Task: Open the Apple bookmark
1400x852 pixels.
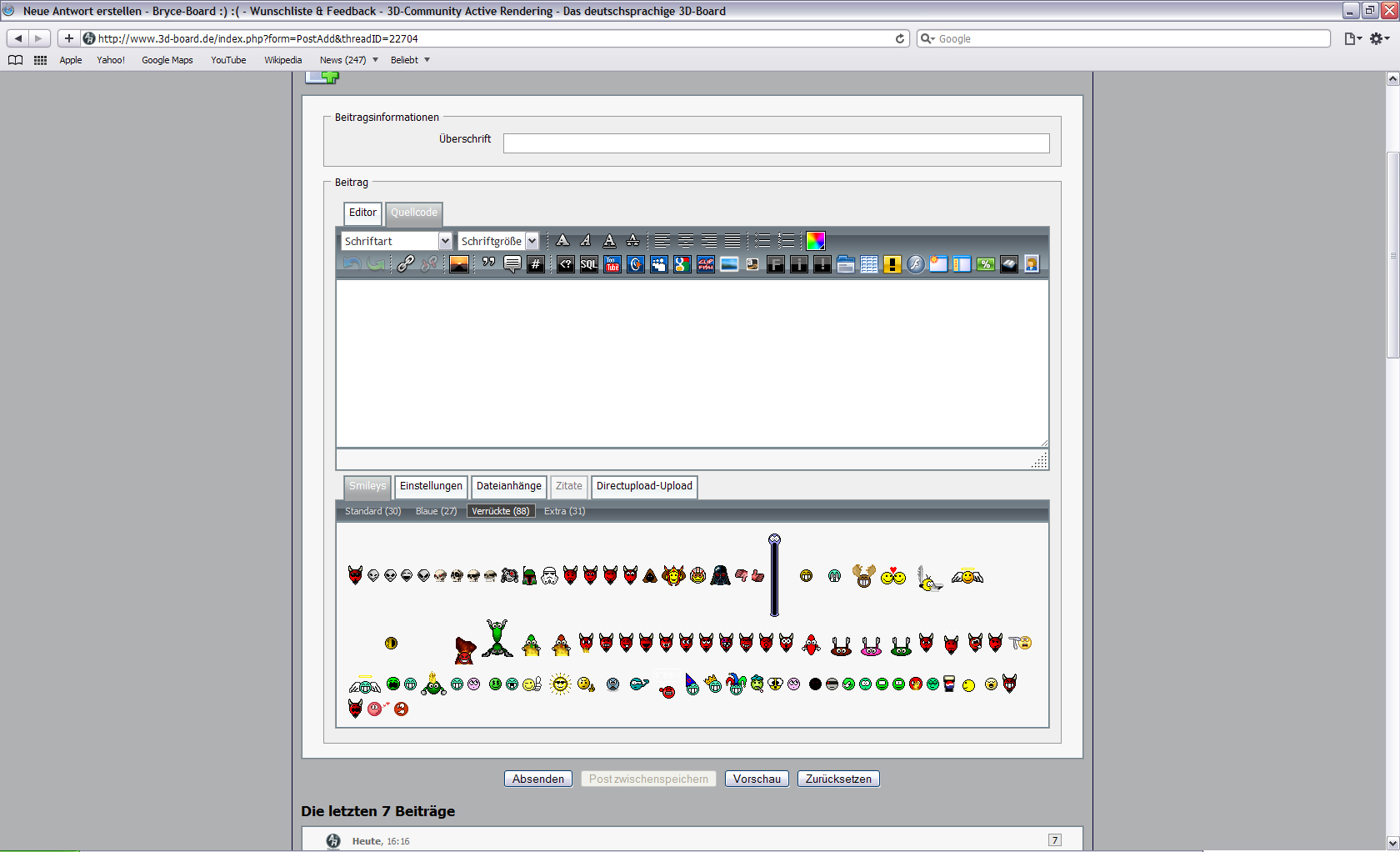Action: point(71,60)
